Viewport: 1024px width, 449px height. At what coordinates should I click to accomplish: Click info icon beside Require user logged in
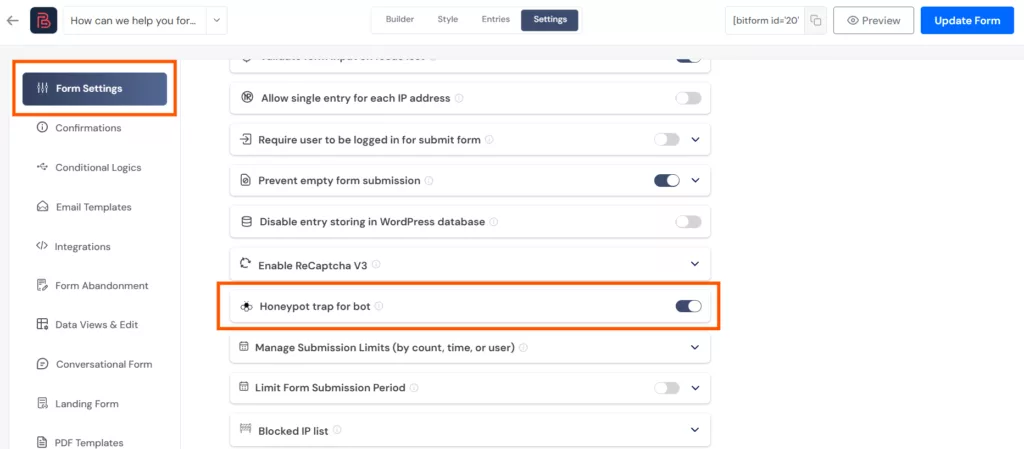tap(489, 140)
